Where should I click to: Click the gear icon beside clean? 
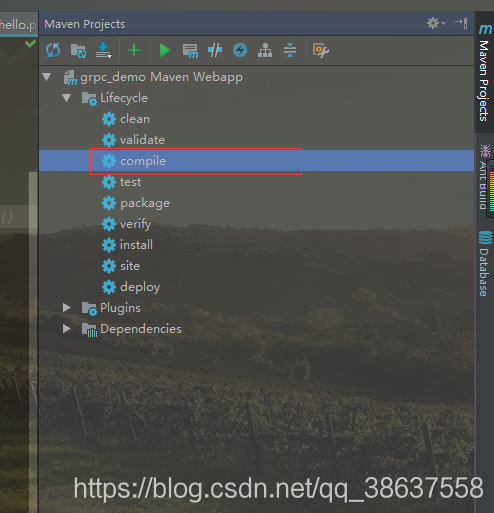tap(109, 119)
